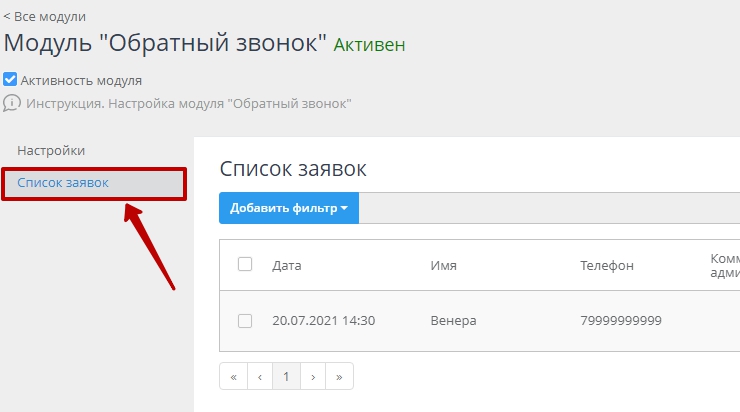This screenshot has width=740, height=412.
Task: Sort by the Дата column header
Action: (286, 265)
